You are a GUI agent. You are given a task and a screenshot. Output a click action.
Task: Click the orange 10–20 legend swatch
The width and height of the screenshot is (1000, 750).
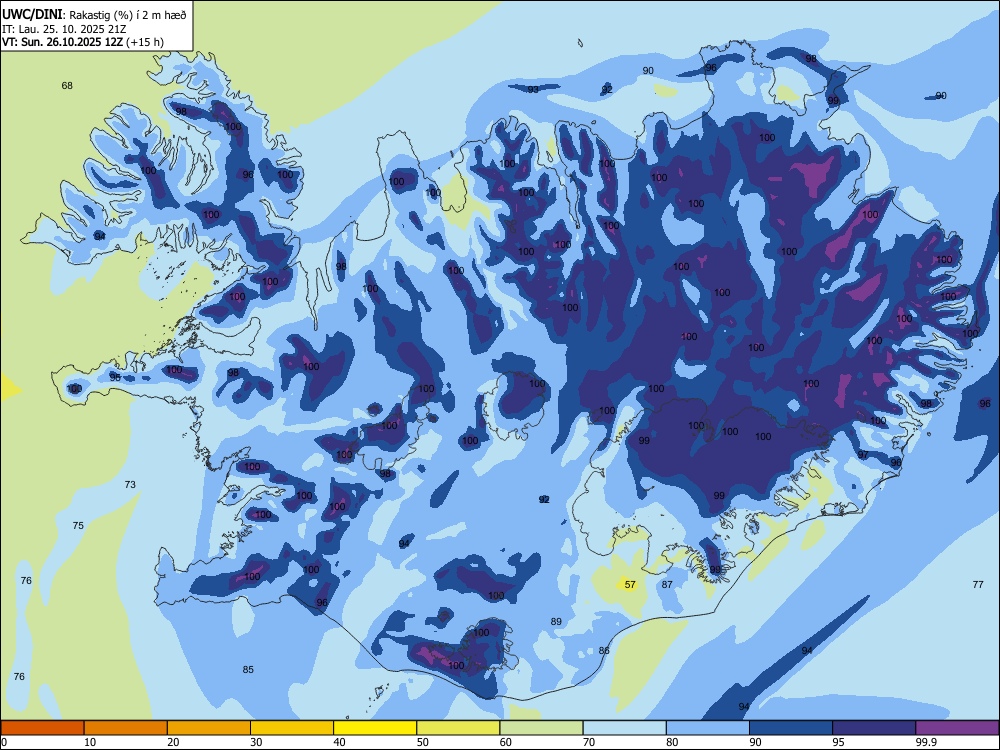pos(126,728)
